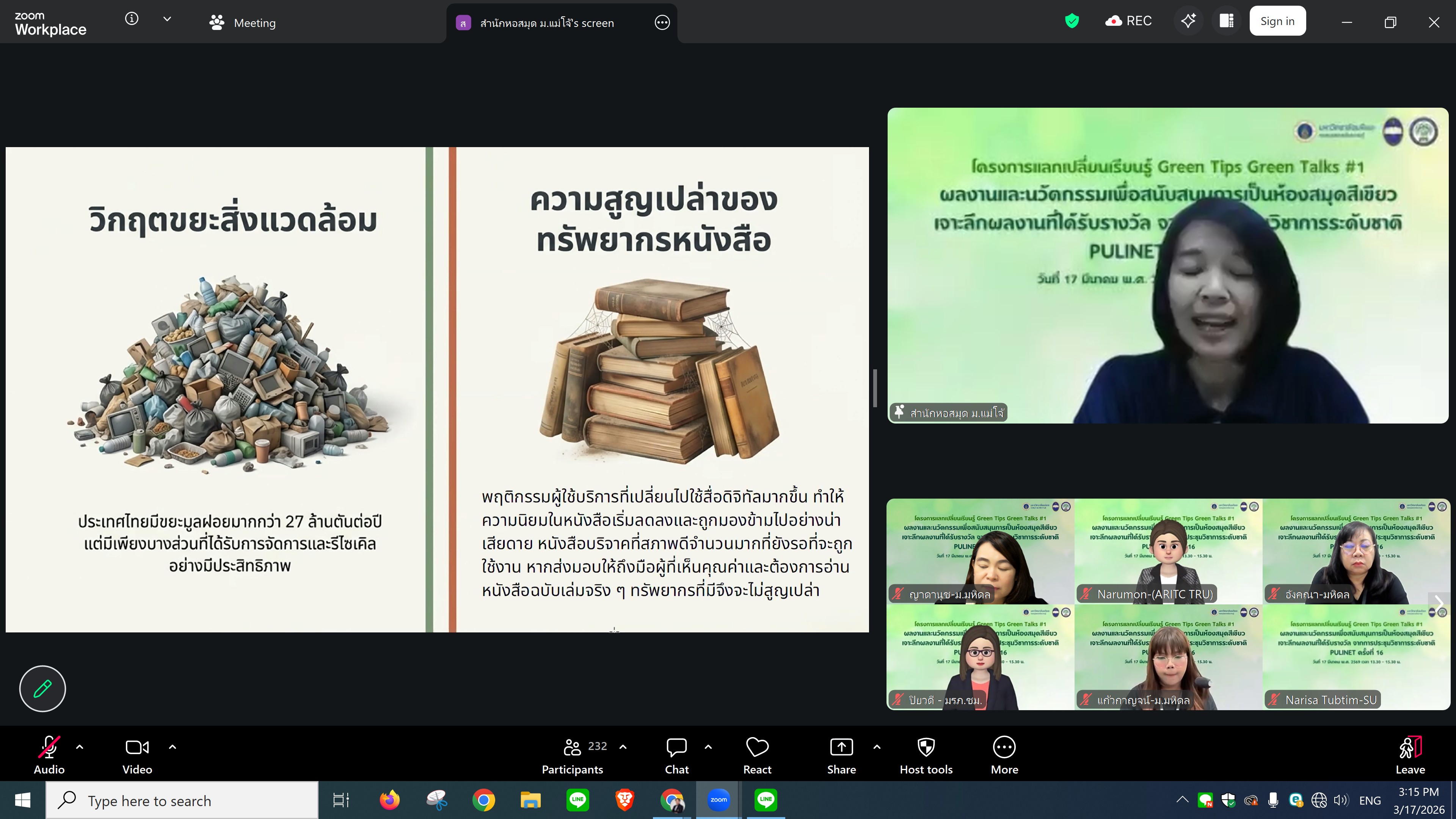Open the AI Companion sparkle icon

click(1188, 22)
